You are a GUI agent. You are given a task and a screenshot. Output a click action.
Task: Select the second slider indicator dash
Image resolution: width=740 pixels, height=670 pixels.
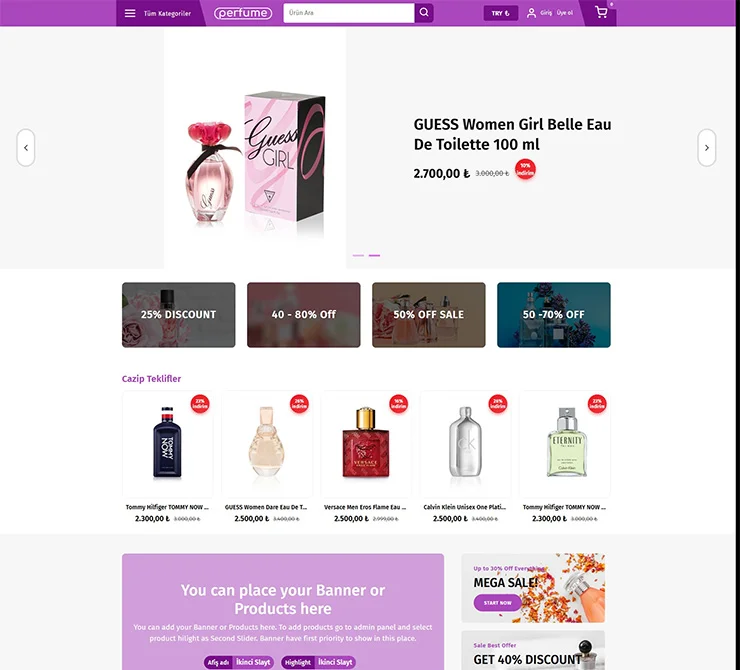[x=374, y=255]
